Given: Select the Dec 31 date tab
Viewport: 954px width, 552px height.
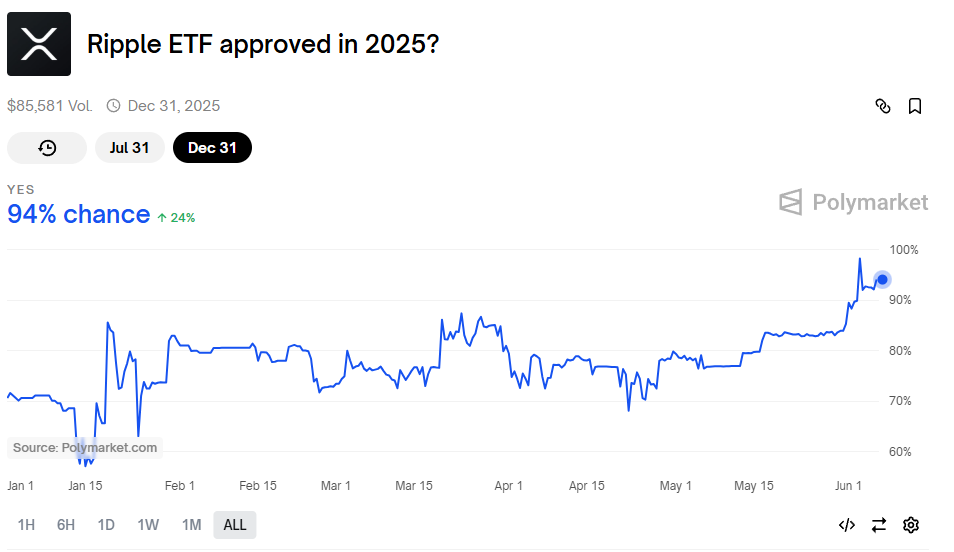Looking at the screenshot, I should point(212,148).
